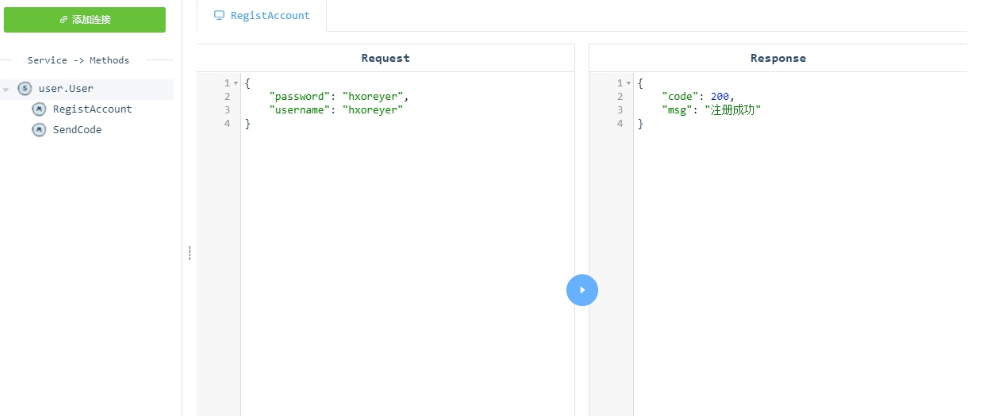Viewport: 993px width, 416px height.
Task: Select the user.User service label
Action: click(x=66, y=89)
